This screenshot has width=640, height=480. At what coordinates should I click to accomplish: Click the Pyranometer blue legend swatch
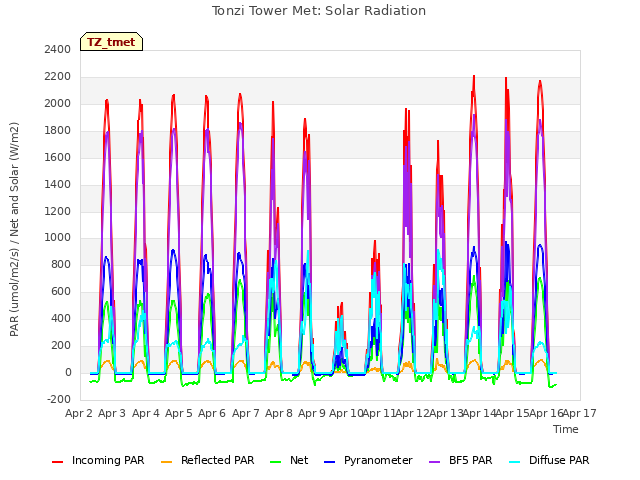329,462
